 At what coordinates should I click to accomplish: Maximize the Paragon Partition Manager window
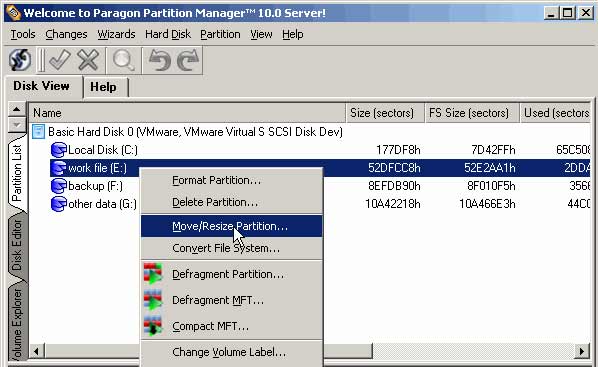tap(567, 13)
